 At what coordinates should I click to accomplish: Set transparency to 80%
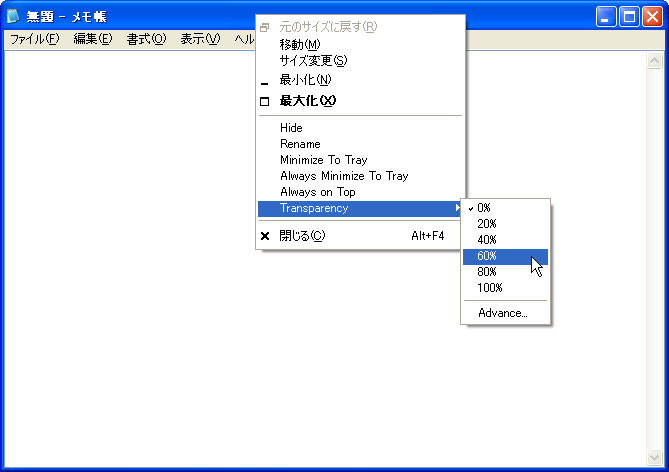pos(505,272)
